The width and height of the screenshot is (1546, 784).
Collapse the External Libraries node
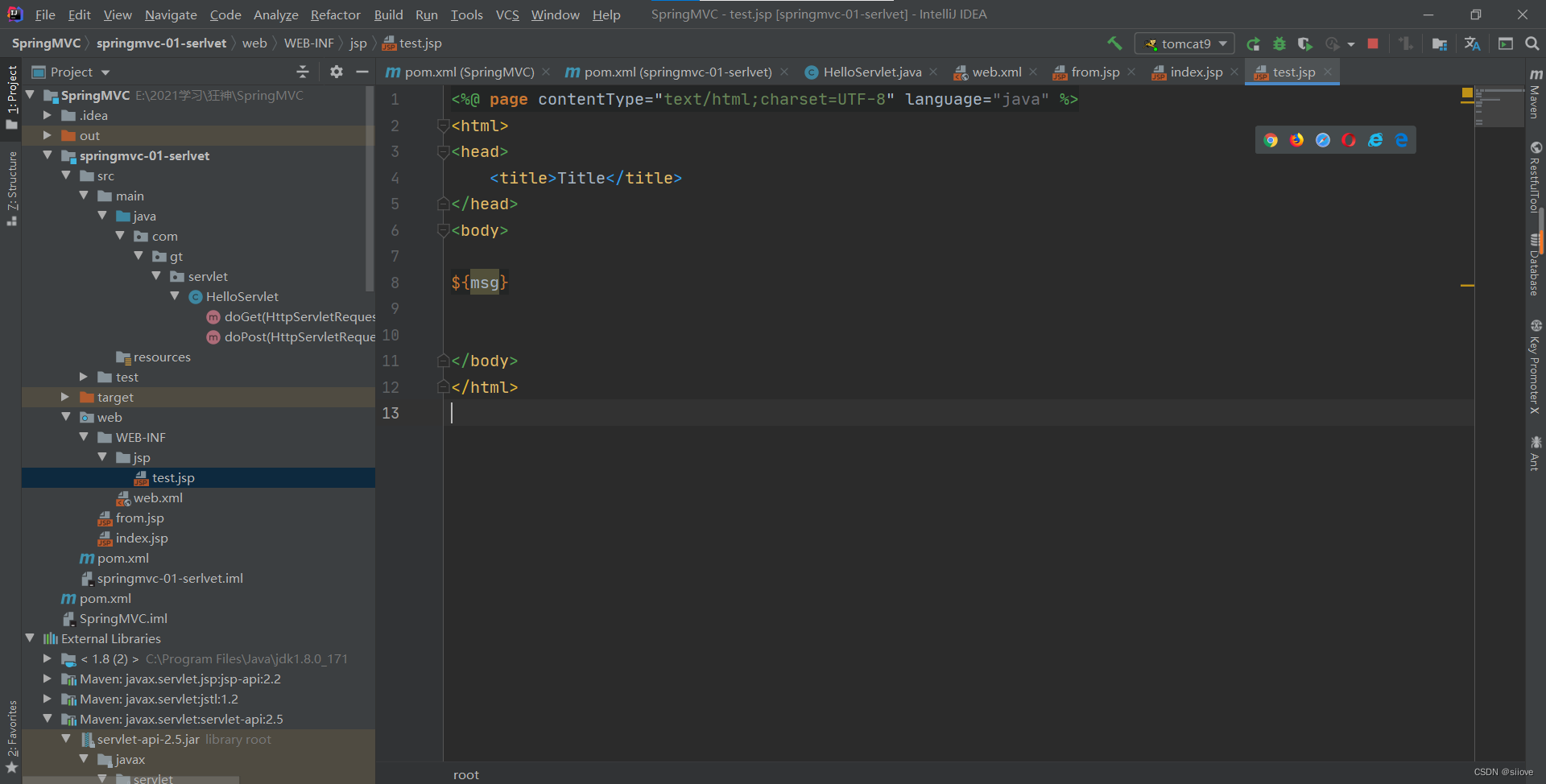coord(29,638)
